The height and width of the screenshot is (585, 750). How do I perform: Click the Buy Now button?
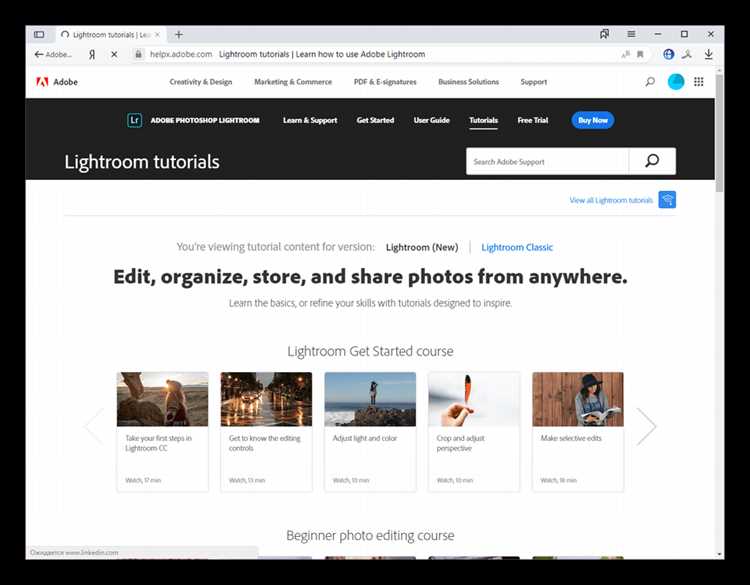tap(593, 120)
